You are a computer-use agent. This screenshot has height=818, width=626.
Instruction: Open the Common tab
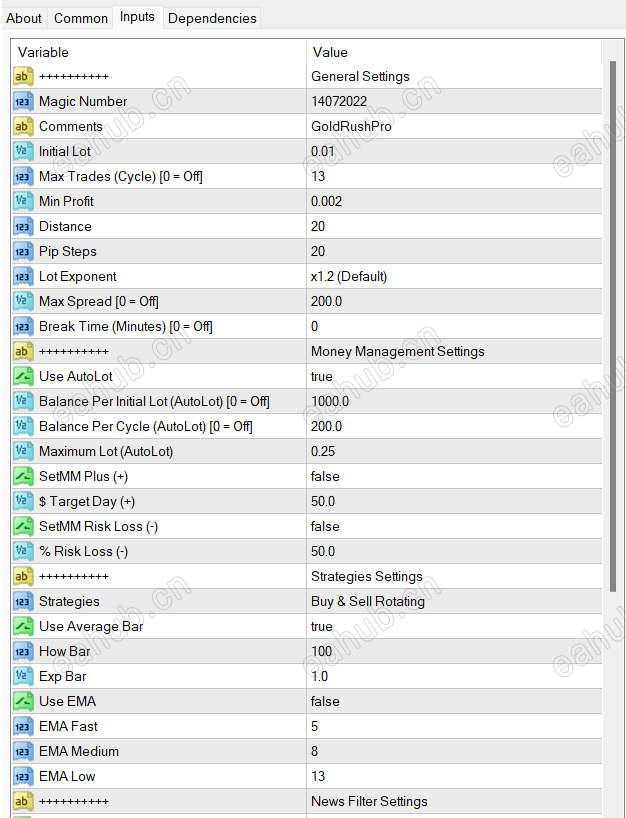pos(81,18)
